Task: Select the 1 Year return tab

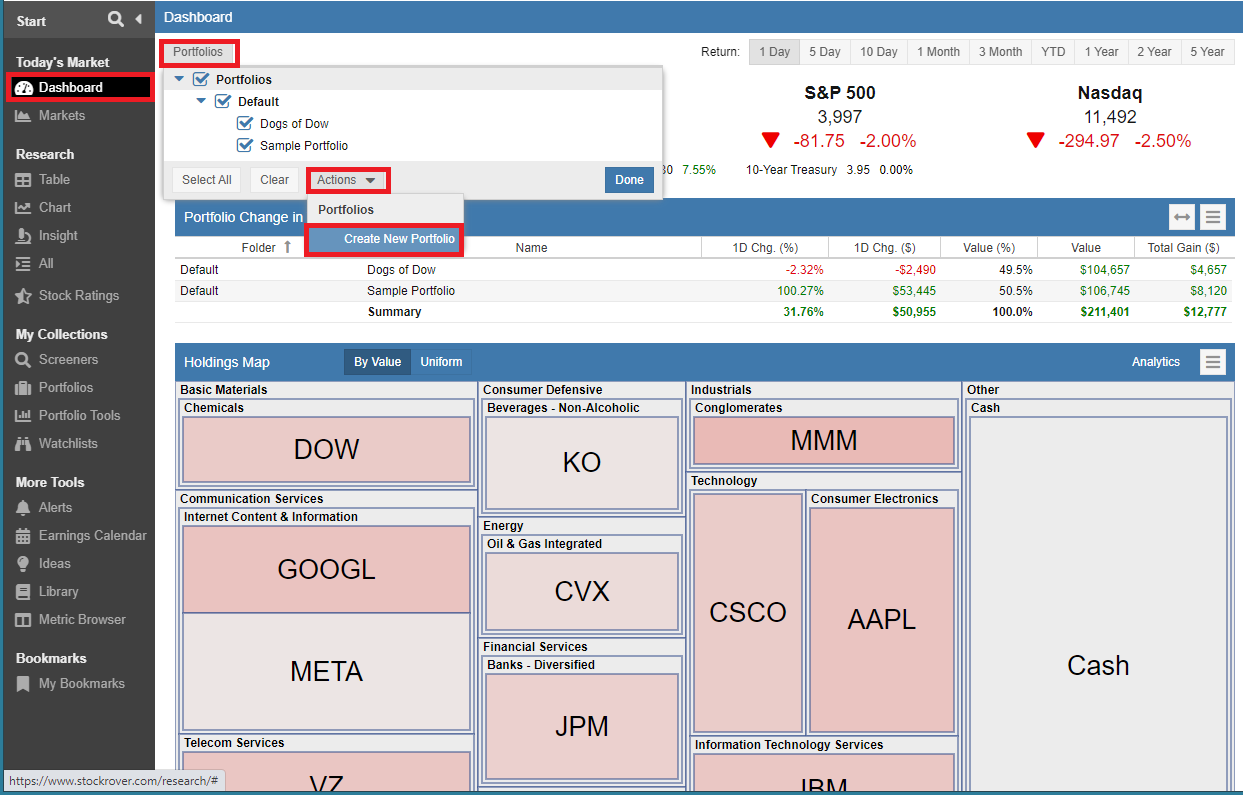Action: [x=1101, y=52]
